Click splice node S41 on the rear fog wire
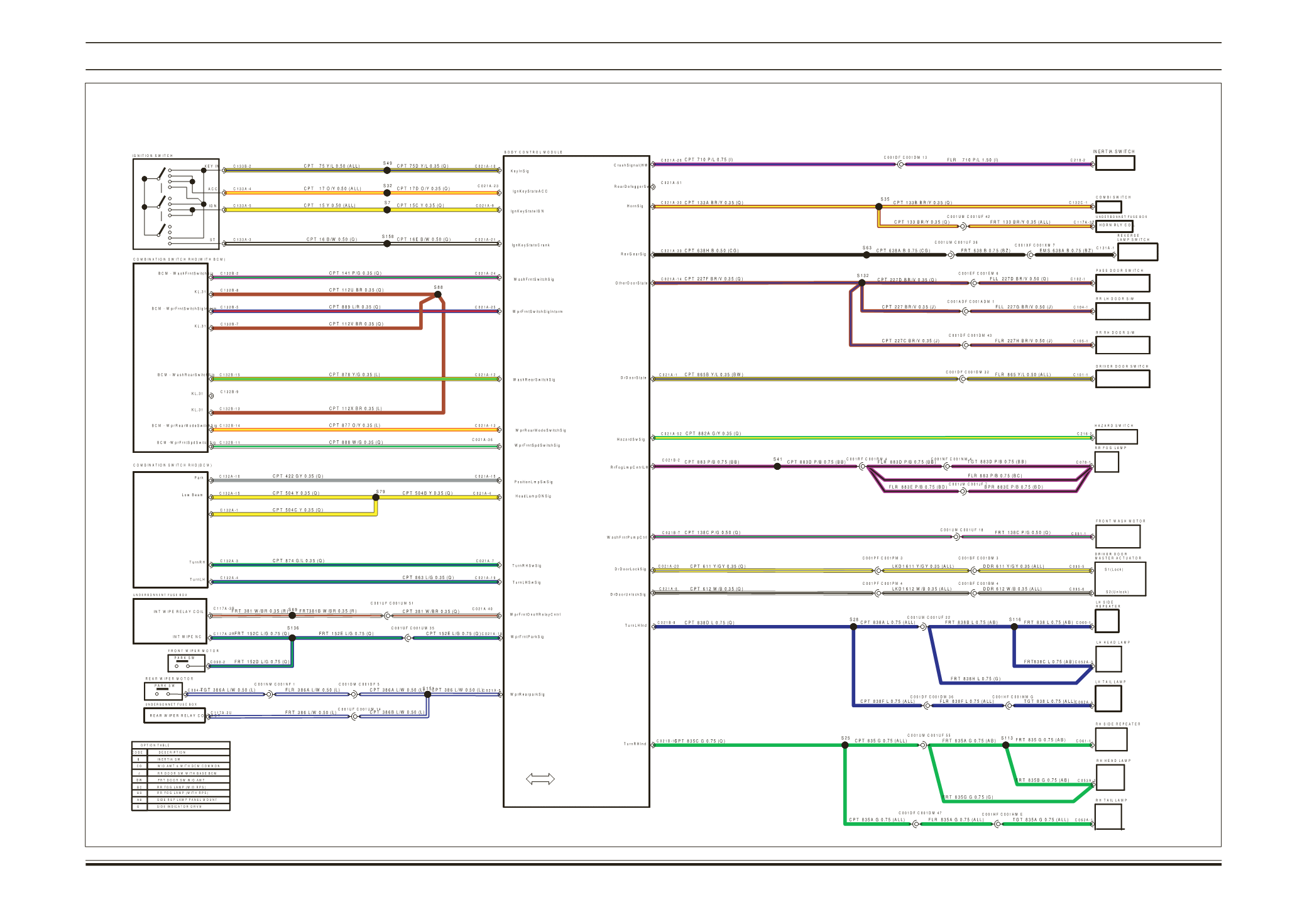 point(777,466)
